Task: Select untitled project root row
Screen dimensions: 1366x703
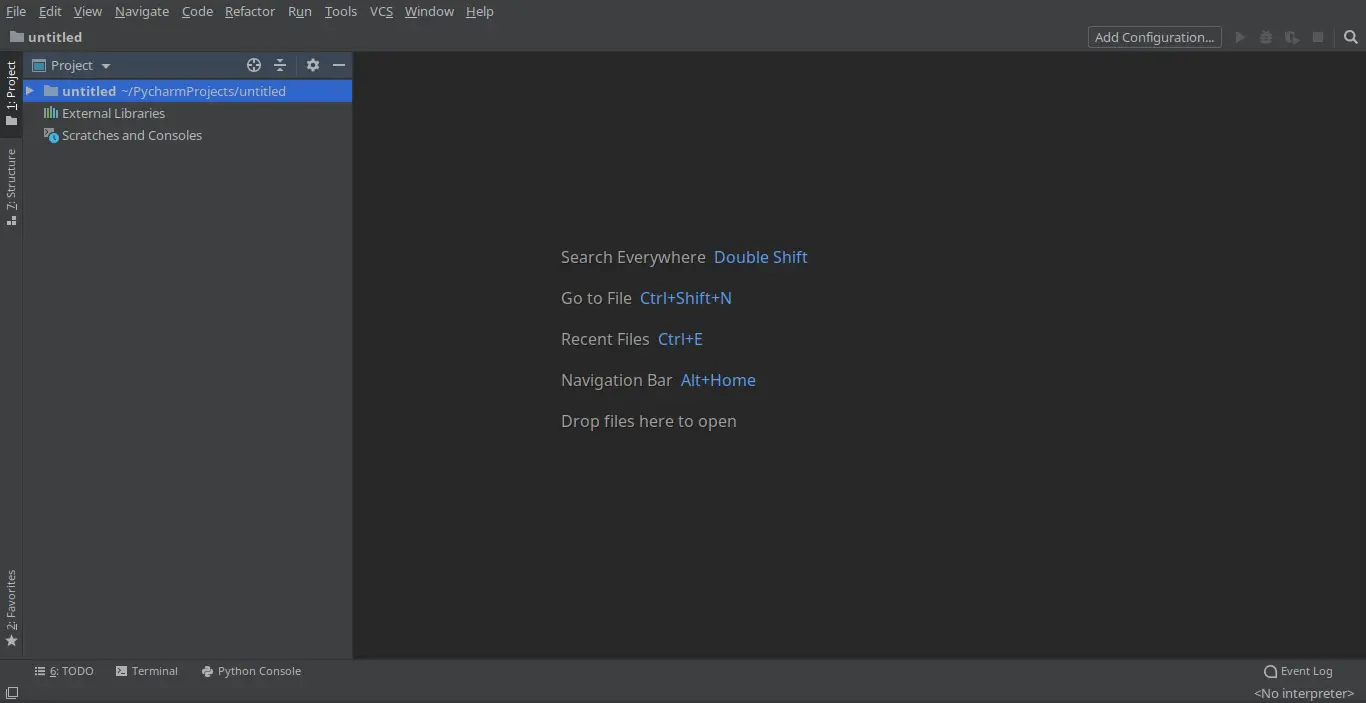Action: click(x=188, y=91)
